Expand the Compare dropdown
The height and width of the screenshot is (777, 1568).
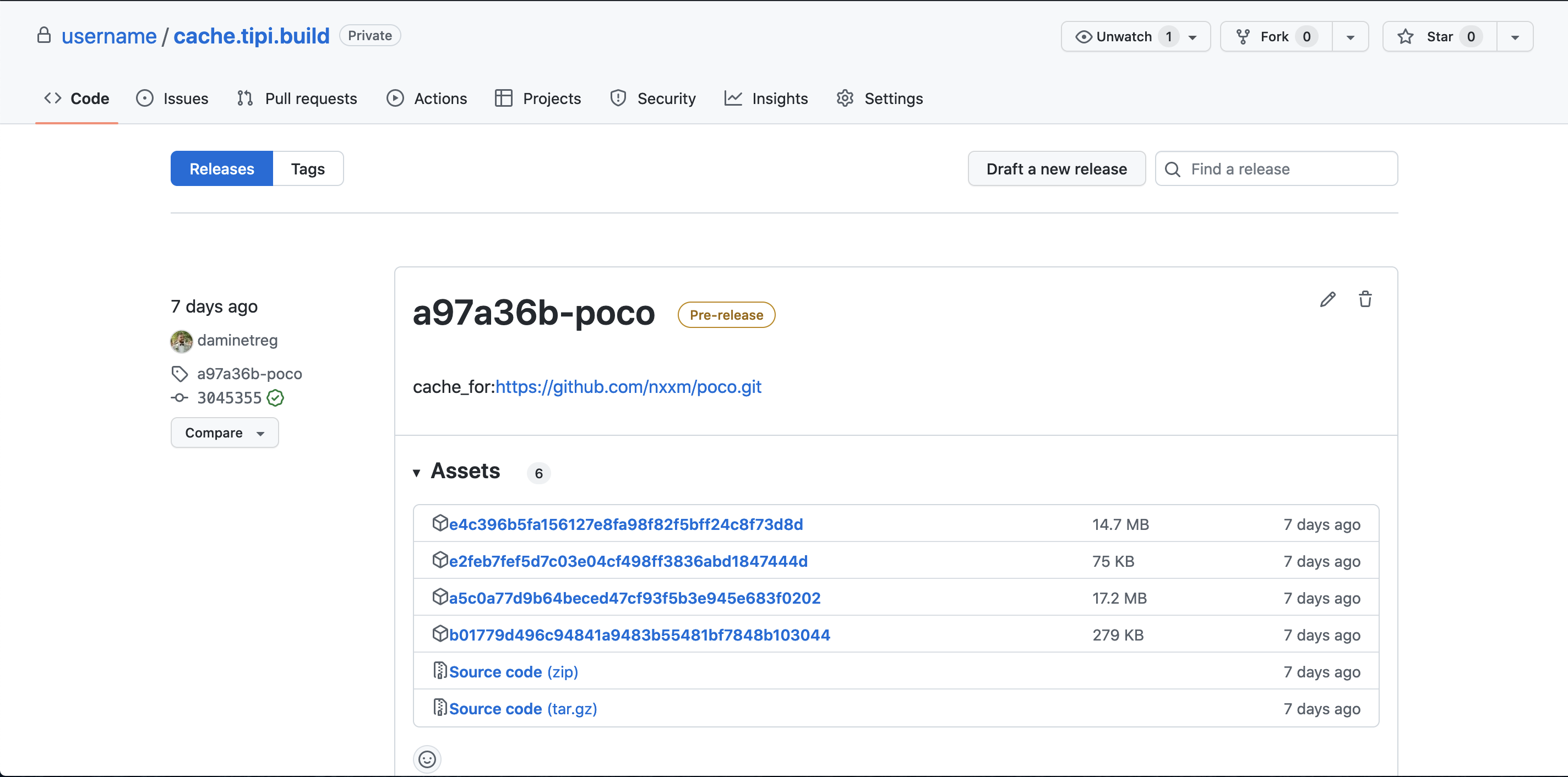pos(260,433)
